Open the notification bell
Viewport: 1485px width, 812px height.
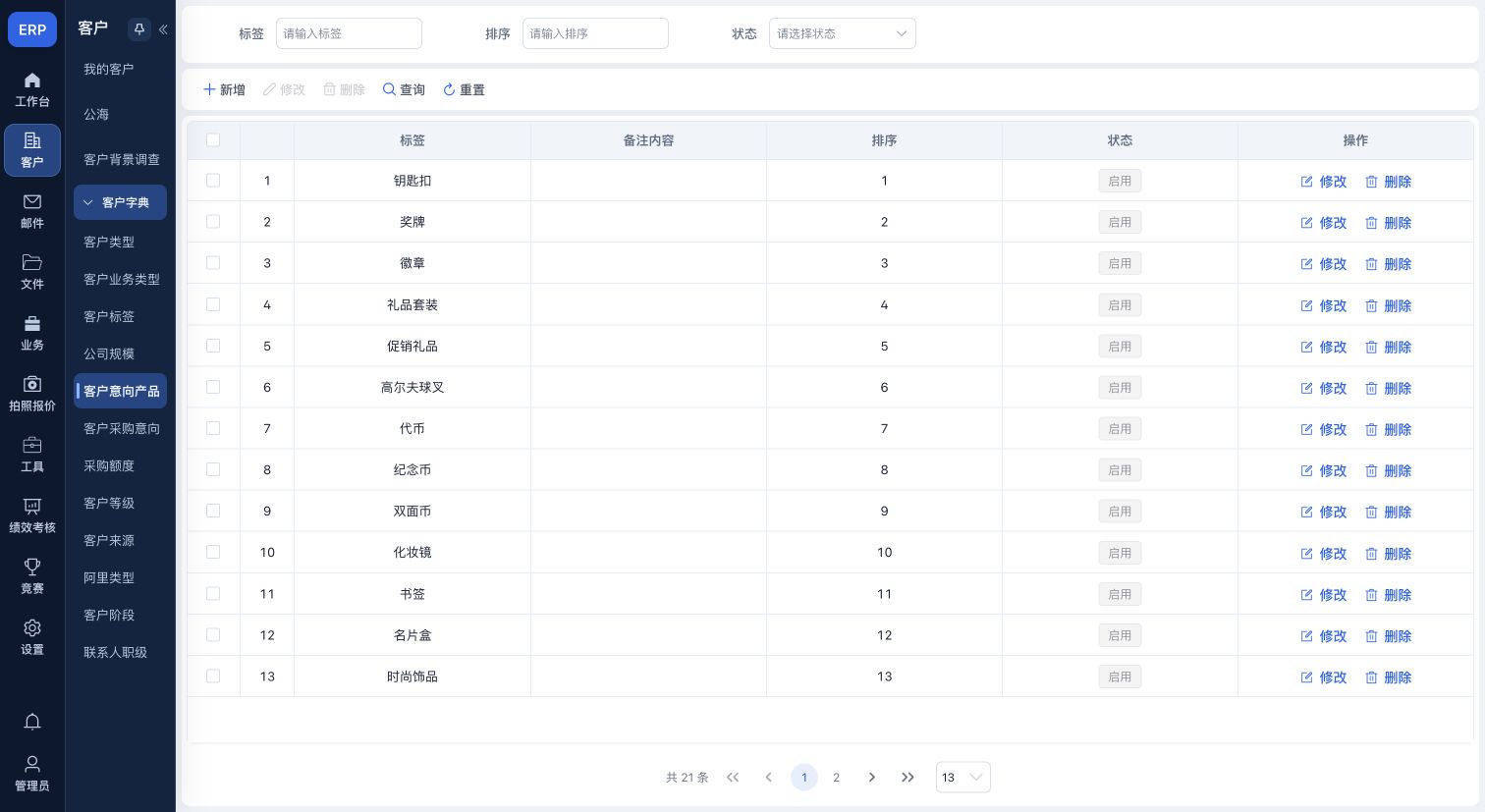point(32,723)
